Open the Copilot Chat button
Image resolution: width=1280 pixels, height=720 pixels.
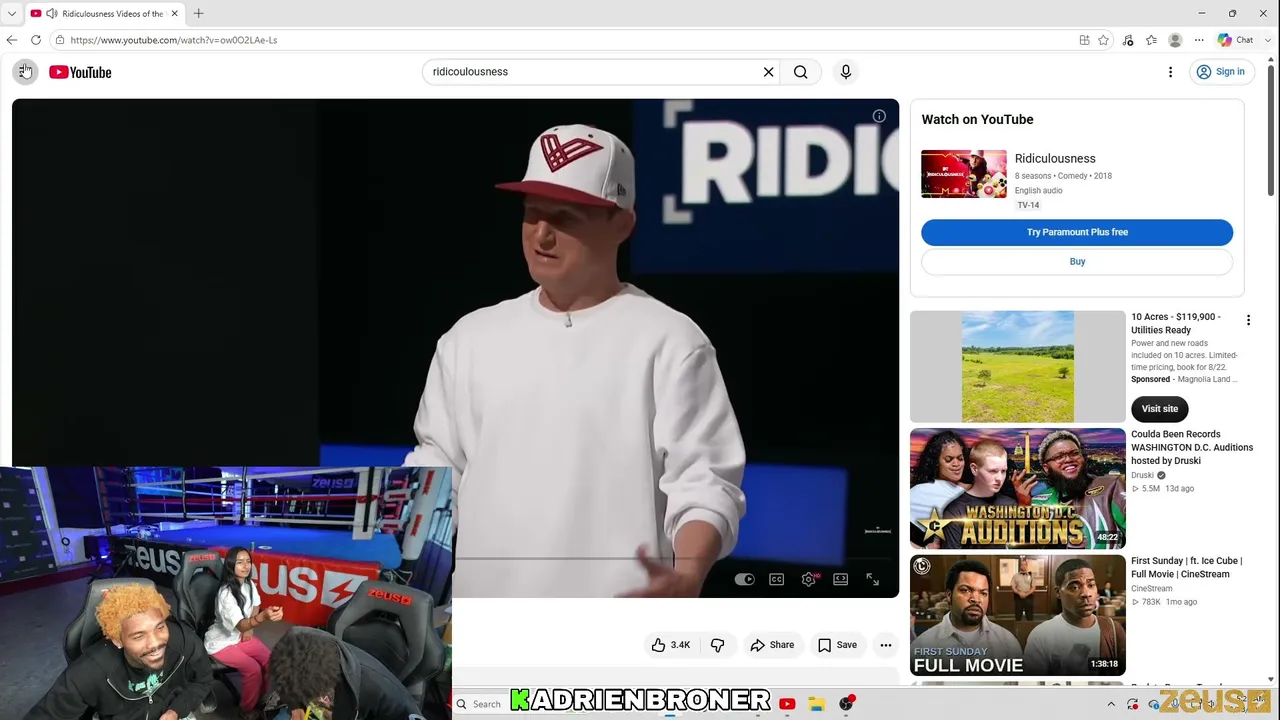[1236, 40]
